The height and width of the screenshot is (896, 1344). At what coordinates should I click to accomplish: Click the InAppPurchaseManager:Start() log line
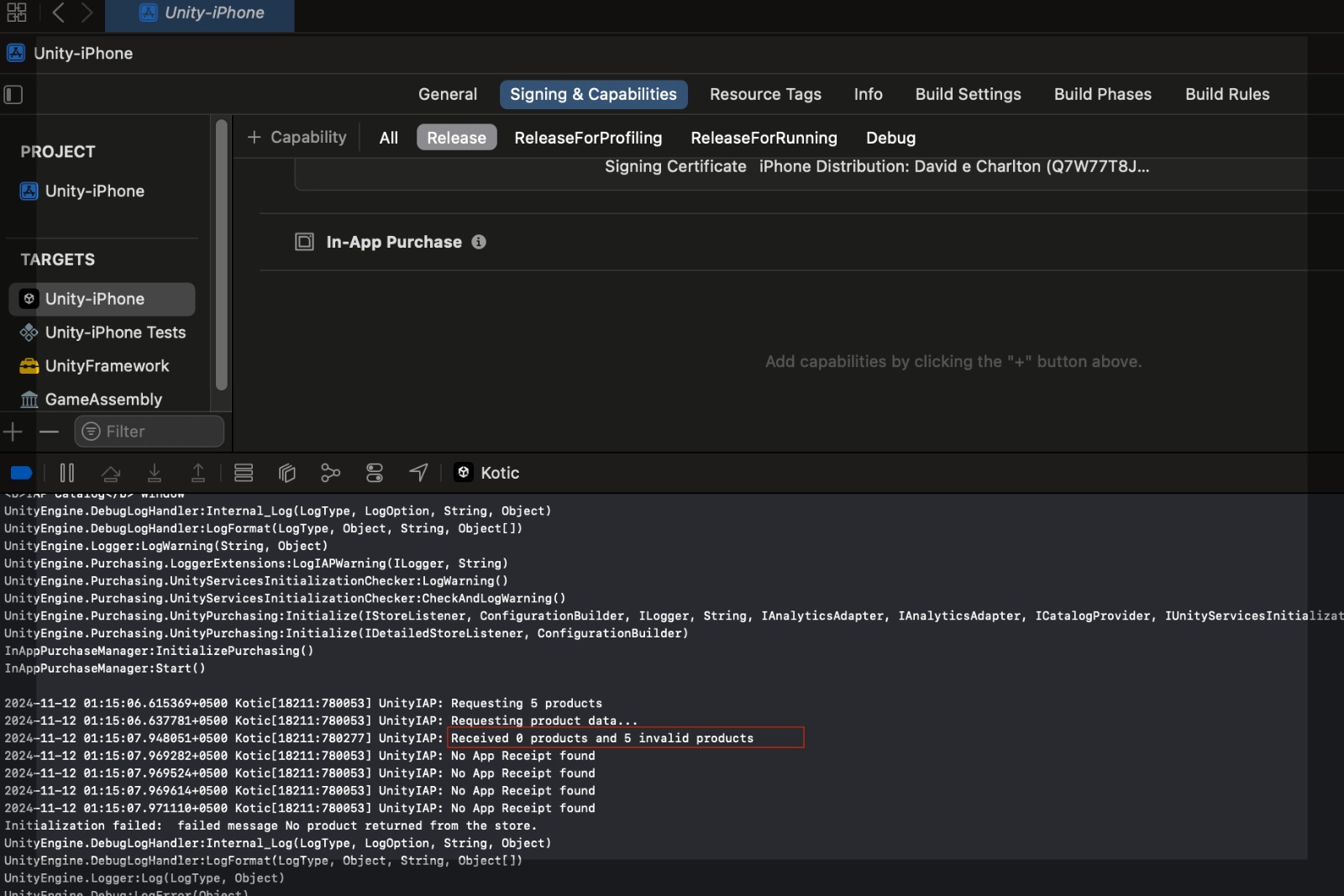(105, 668)
